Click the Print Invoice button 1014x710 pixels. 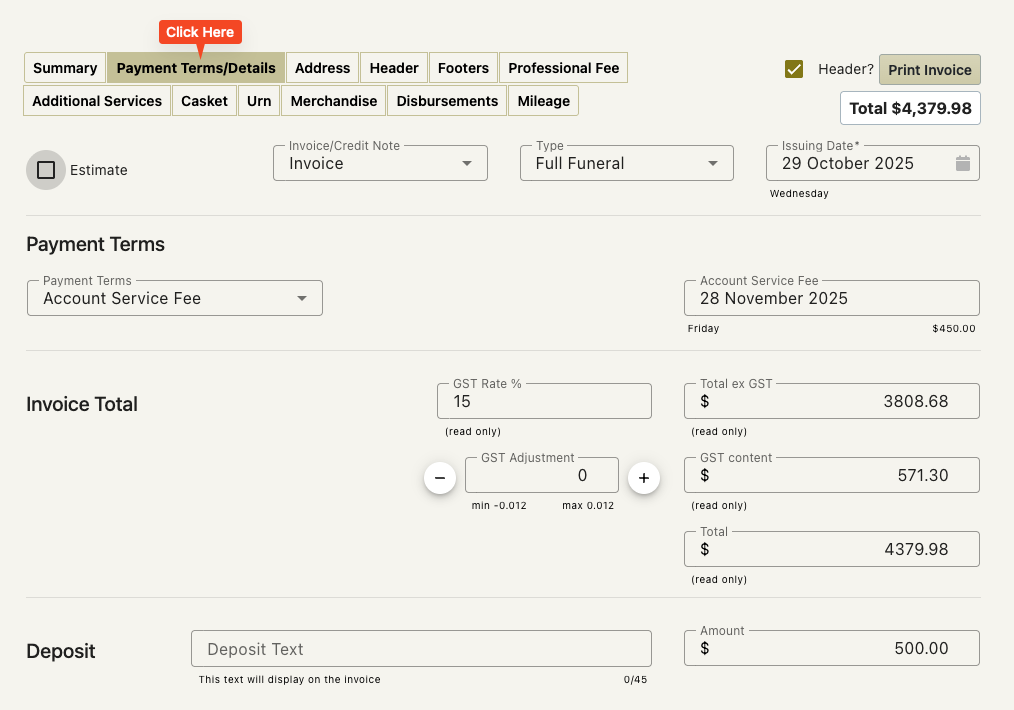[929, 70]
